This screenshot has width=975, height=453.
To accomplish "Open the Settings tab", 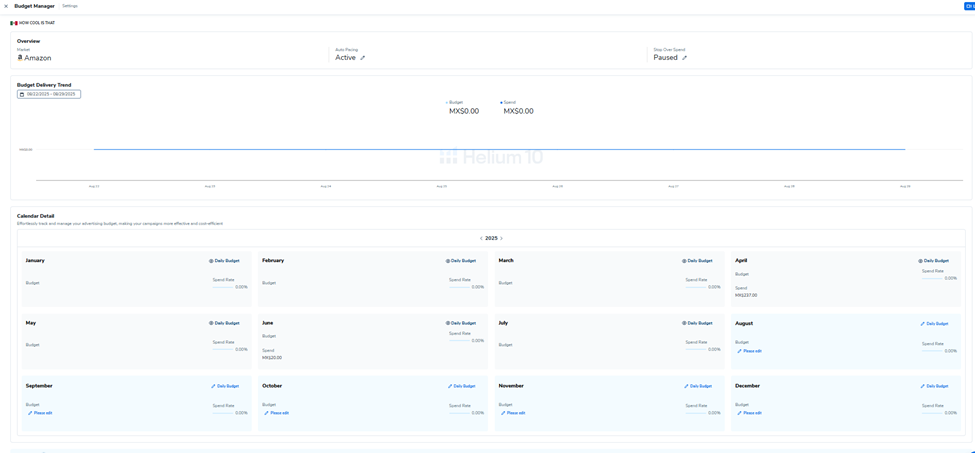I will click(x=70, y=6).
